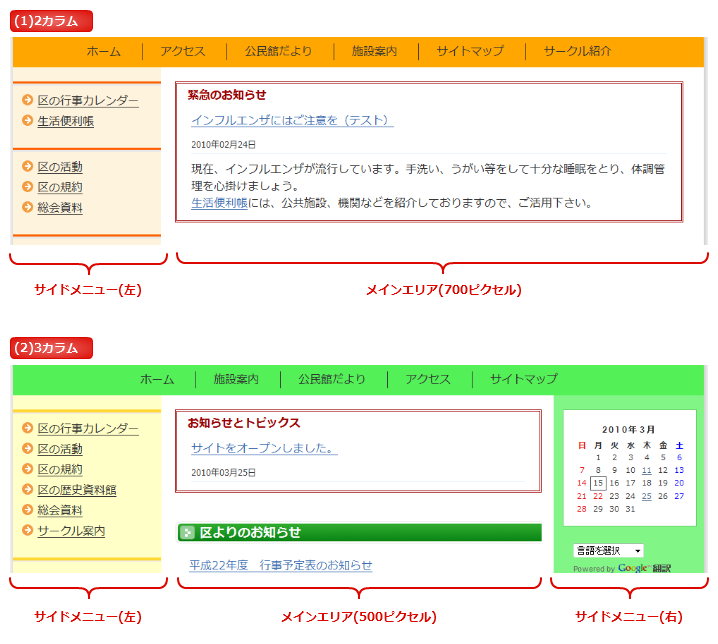
Task: Select calendar date 25 in March 2010
Action: pos(647,496)
